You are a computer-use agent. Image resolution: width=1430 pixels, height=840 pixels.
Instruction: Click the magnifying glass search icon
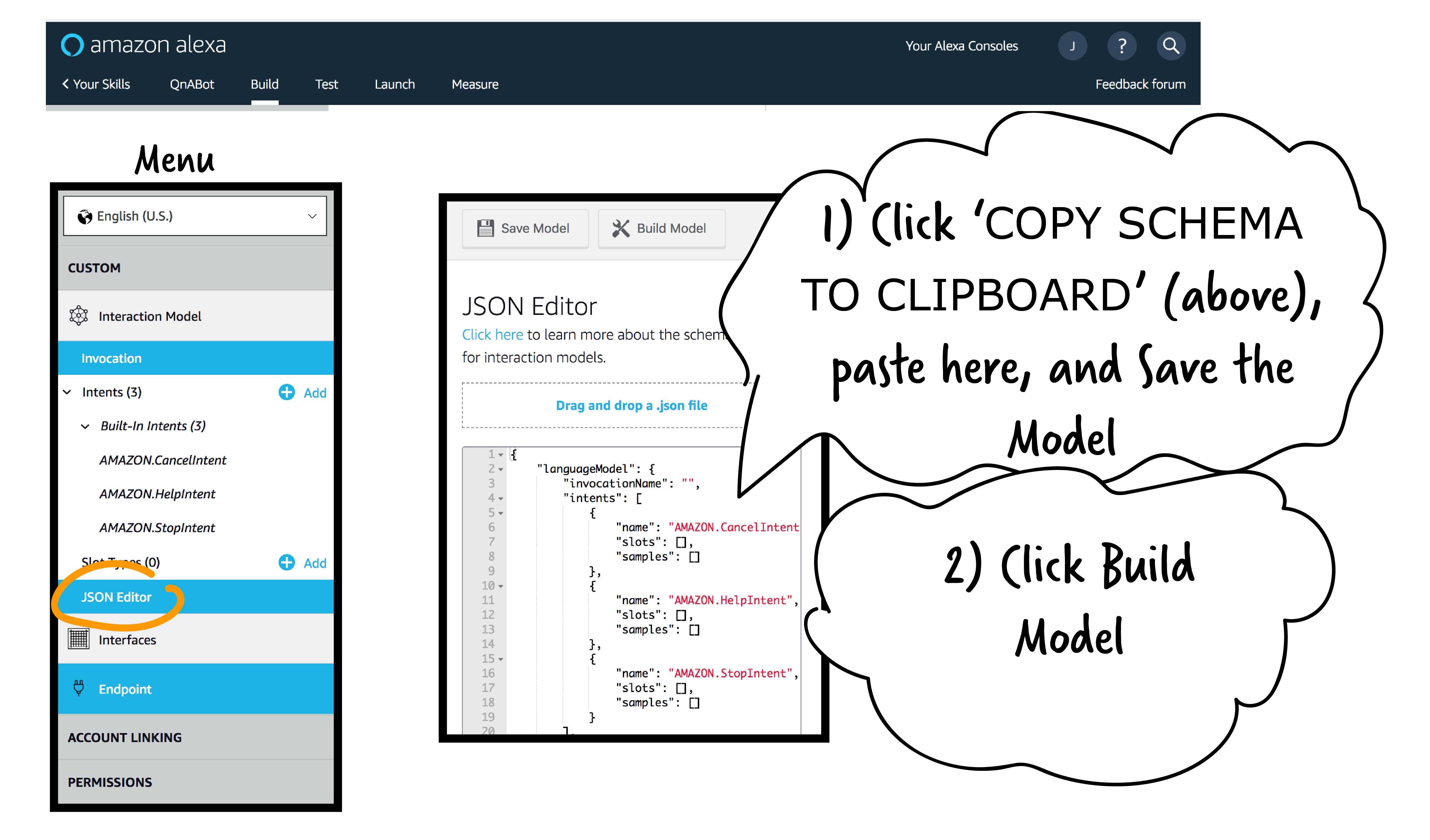(1171, 46)
